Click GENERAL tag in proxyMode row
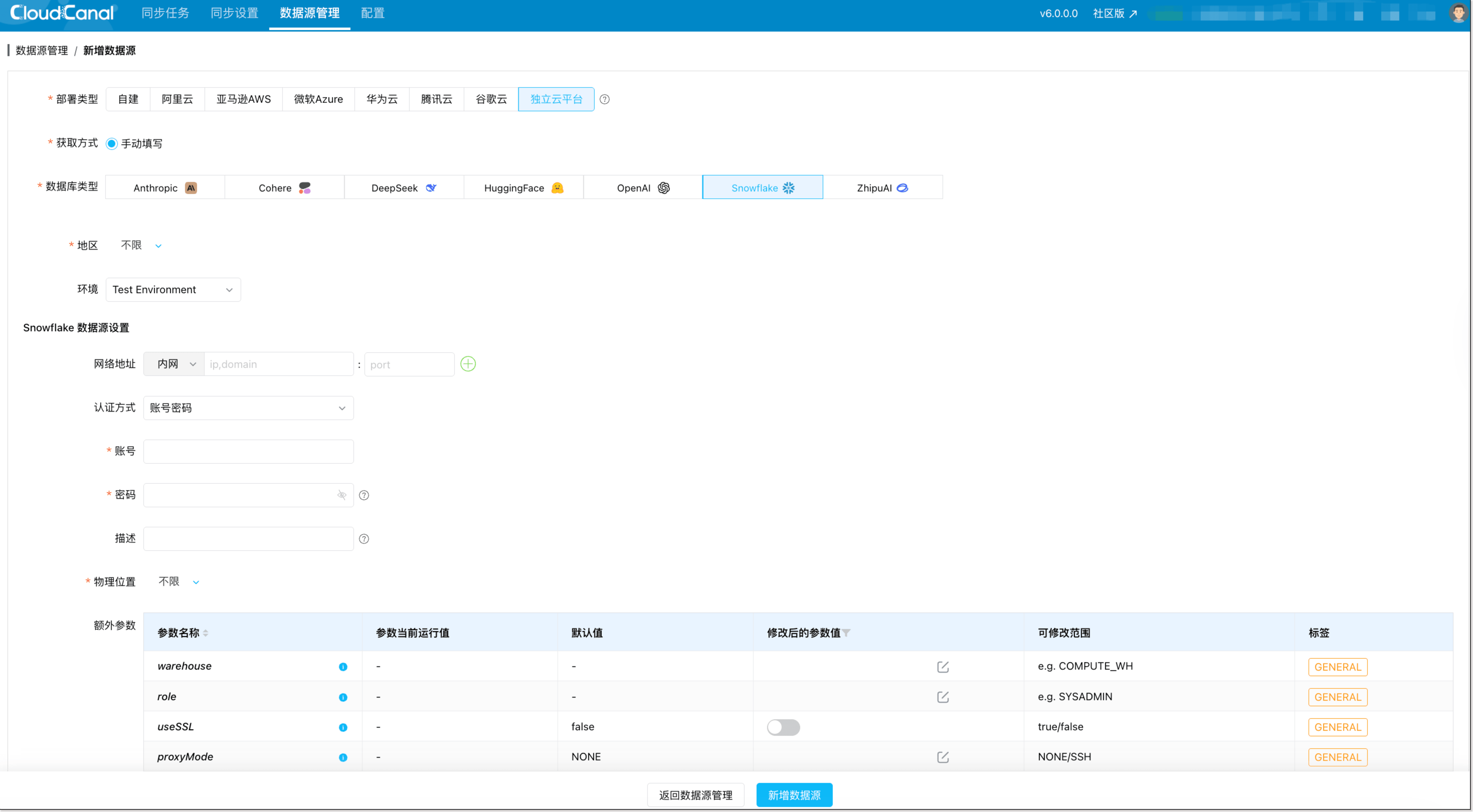 (1337, 757)
